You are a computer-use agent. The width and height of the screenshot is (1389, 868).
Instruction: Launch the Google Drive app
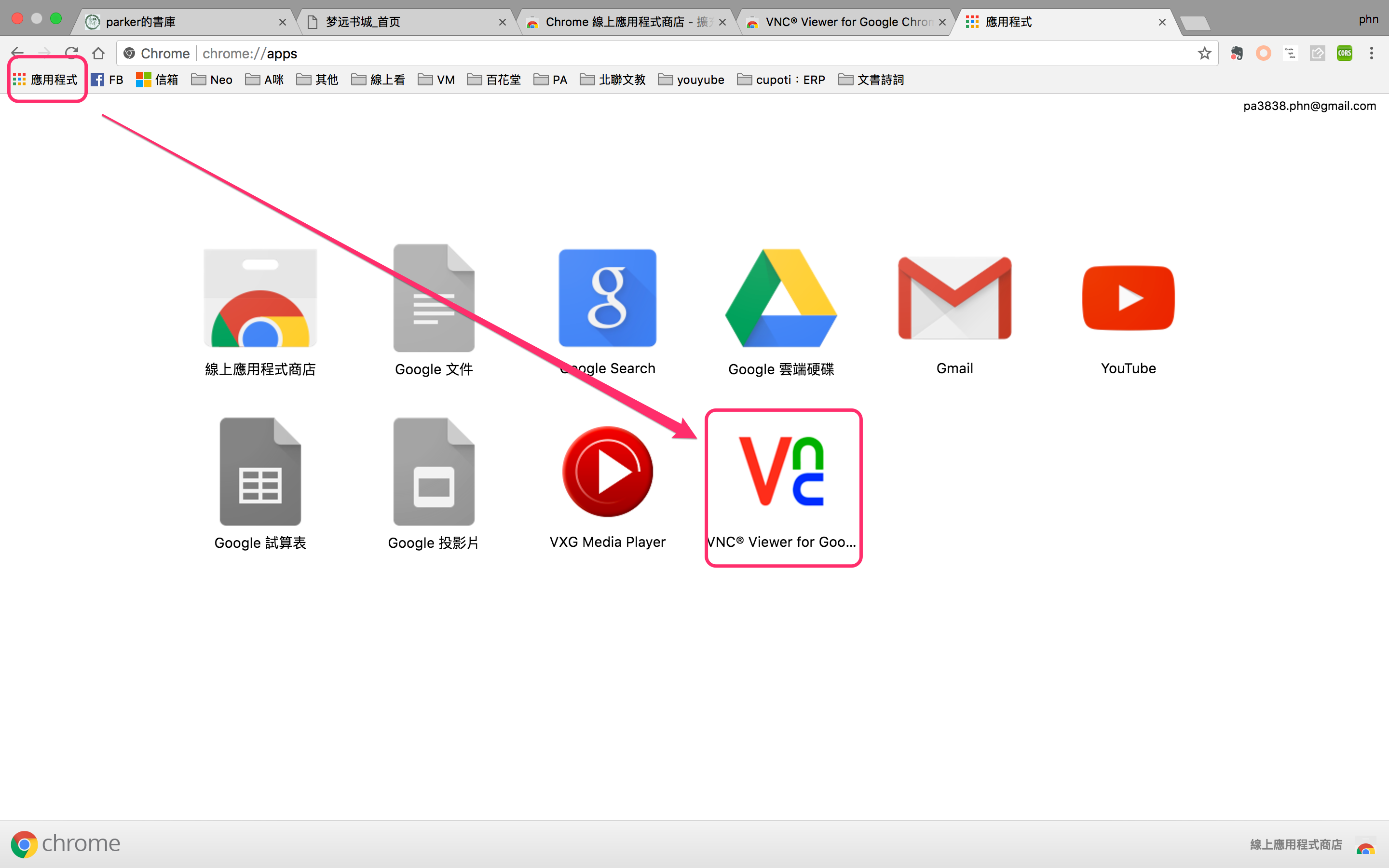[x=781, y=298]
